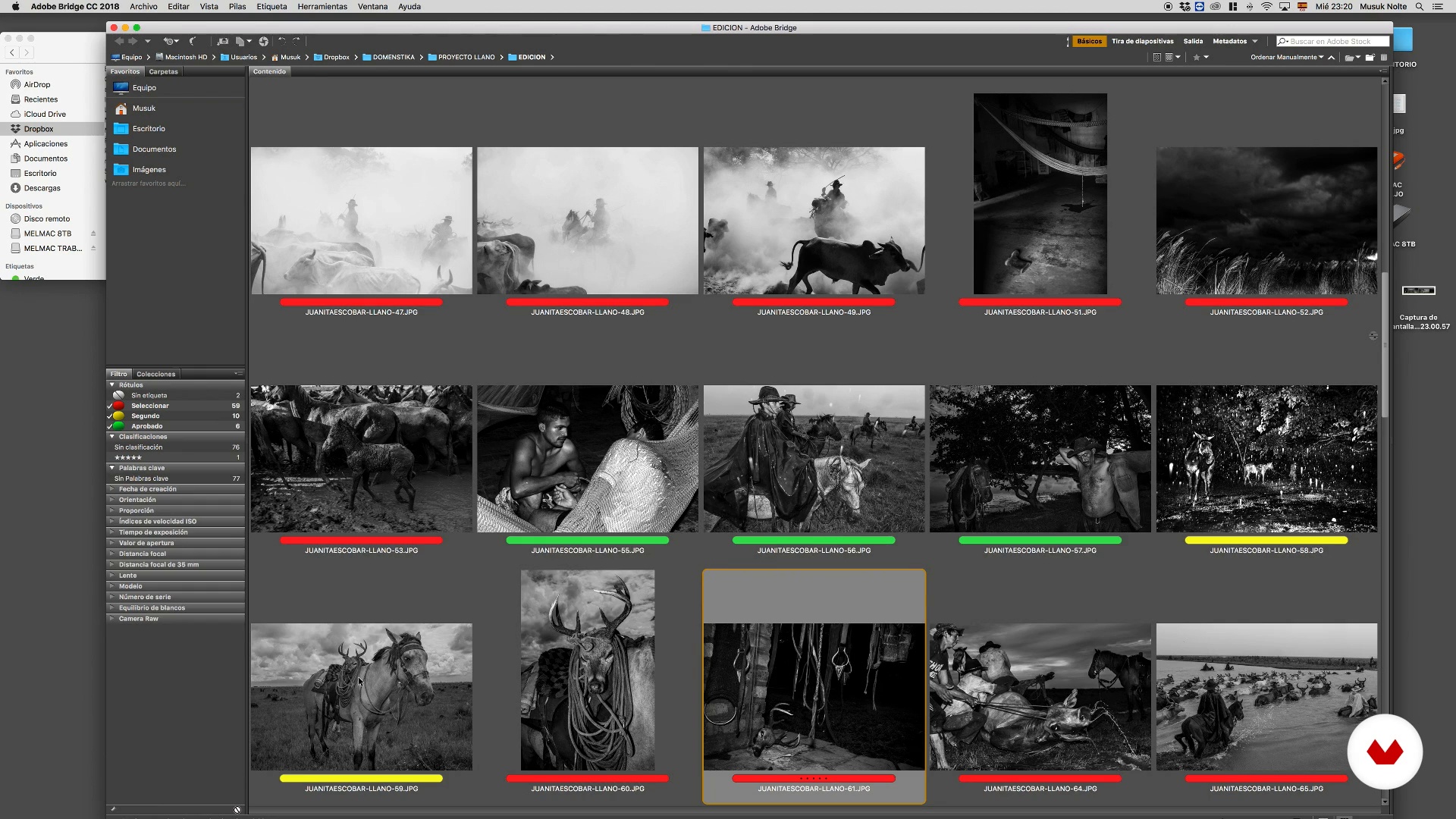Click the new folder icon
The image size is (1456, 819).
(x=1370, y=57)
